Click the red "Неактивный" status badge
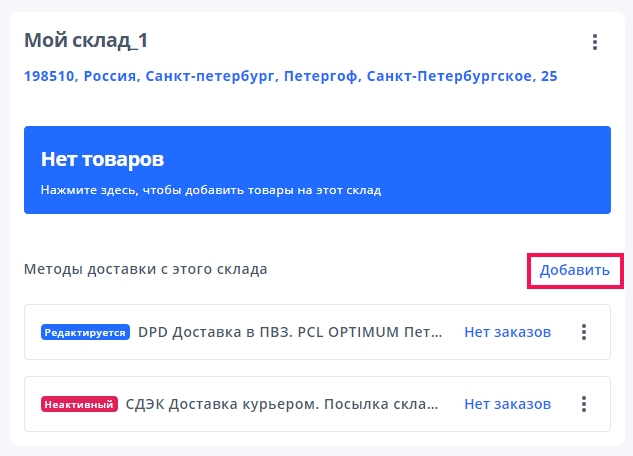The height and width of the screenshot is (456, 633). coord(79,404)
